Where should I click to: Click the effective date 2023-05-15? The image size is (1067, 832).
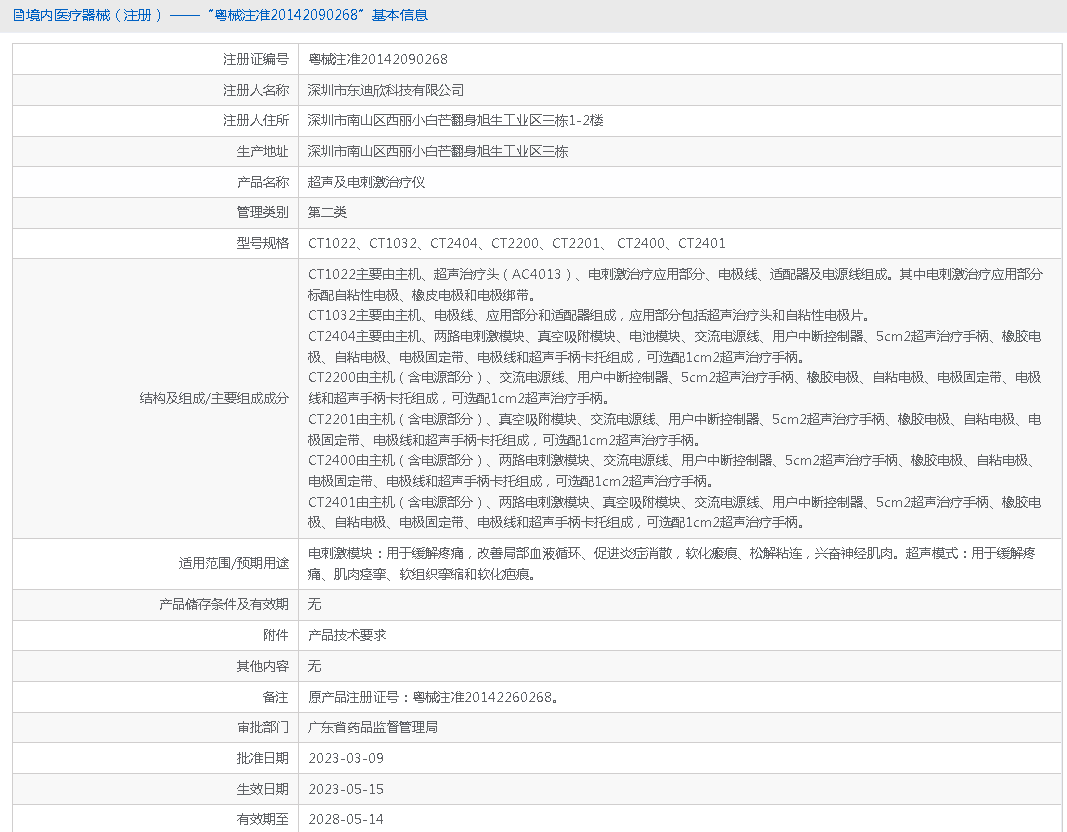pyautogui.click(x=345, y=789)
